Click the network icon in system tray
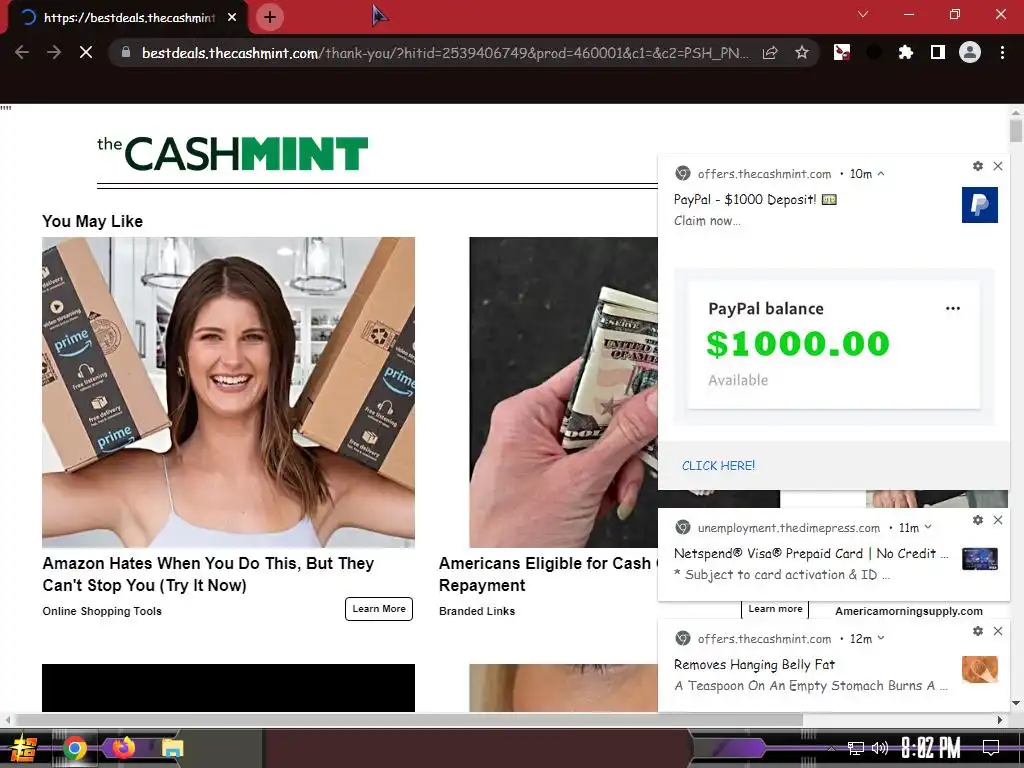1024x768 pixels. pos(855,748)
